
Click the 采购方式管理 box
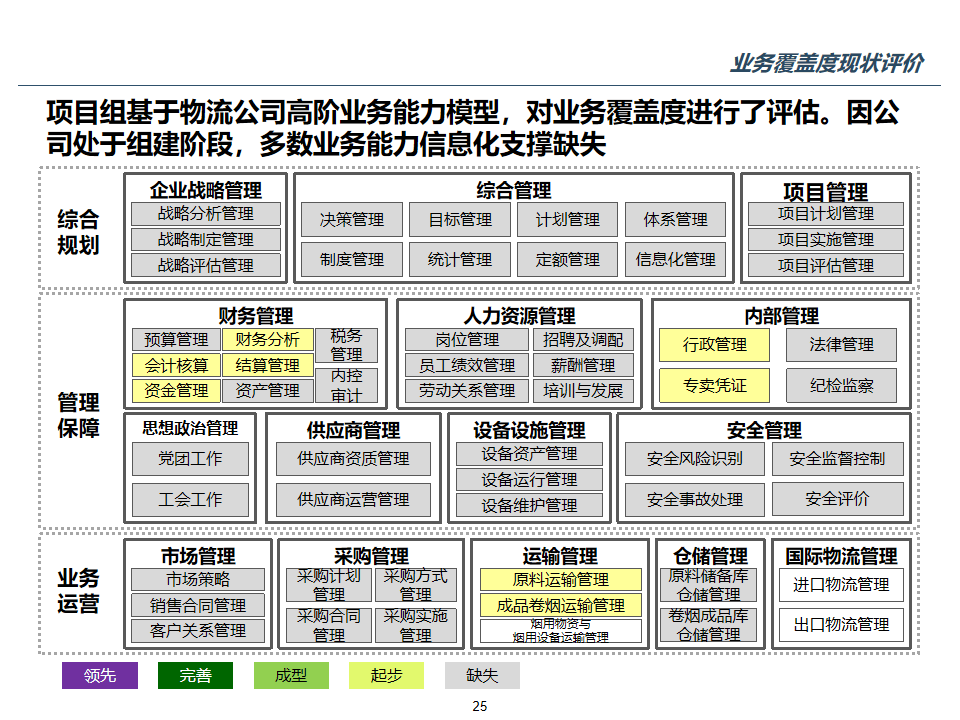click(x=416, y=585)
